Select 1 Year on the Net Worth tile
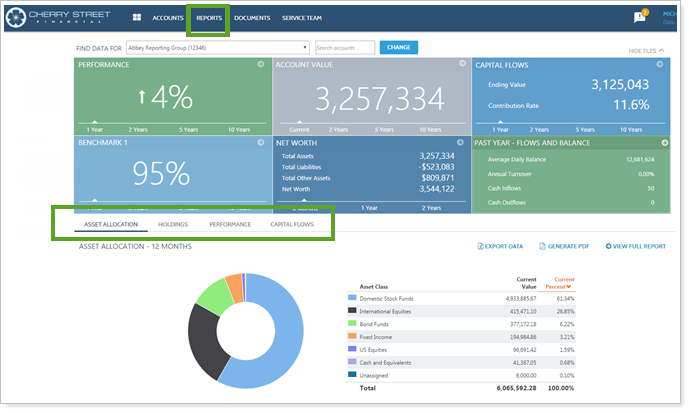The width and height of the screenshot is (690, 413). [369, 207]
